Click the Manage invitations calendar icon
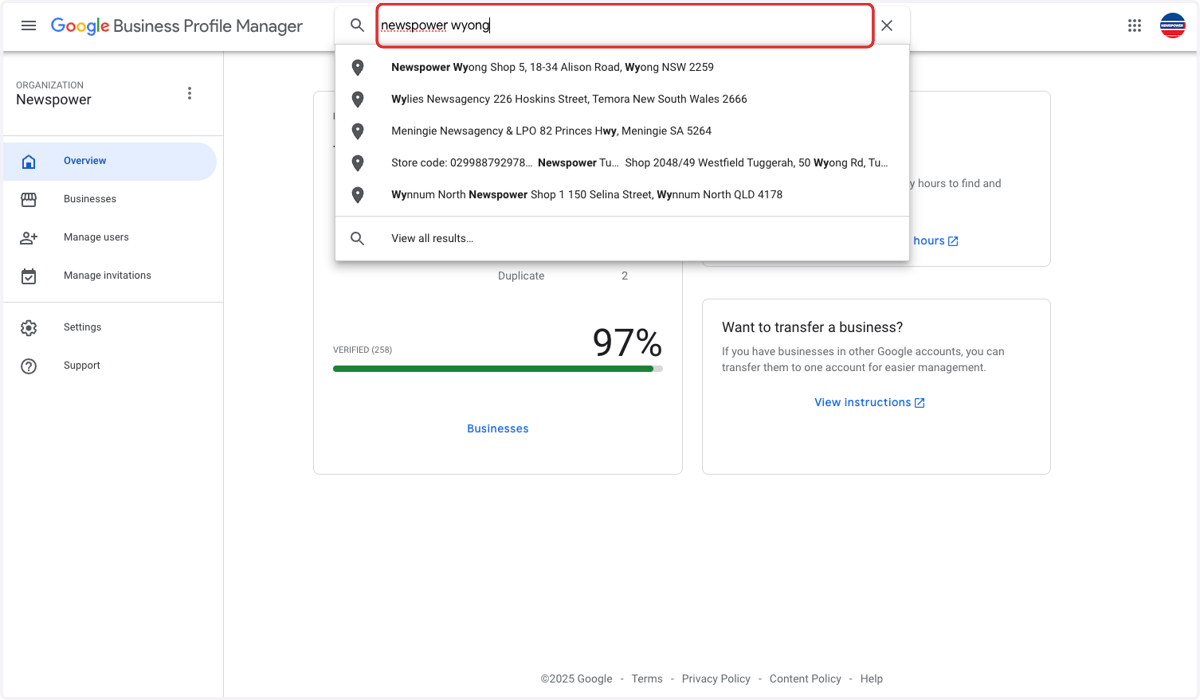 29,275
